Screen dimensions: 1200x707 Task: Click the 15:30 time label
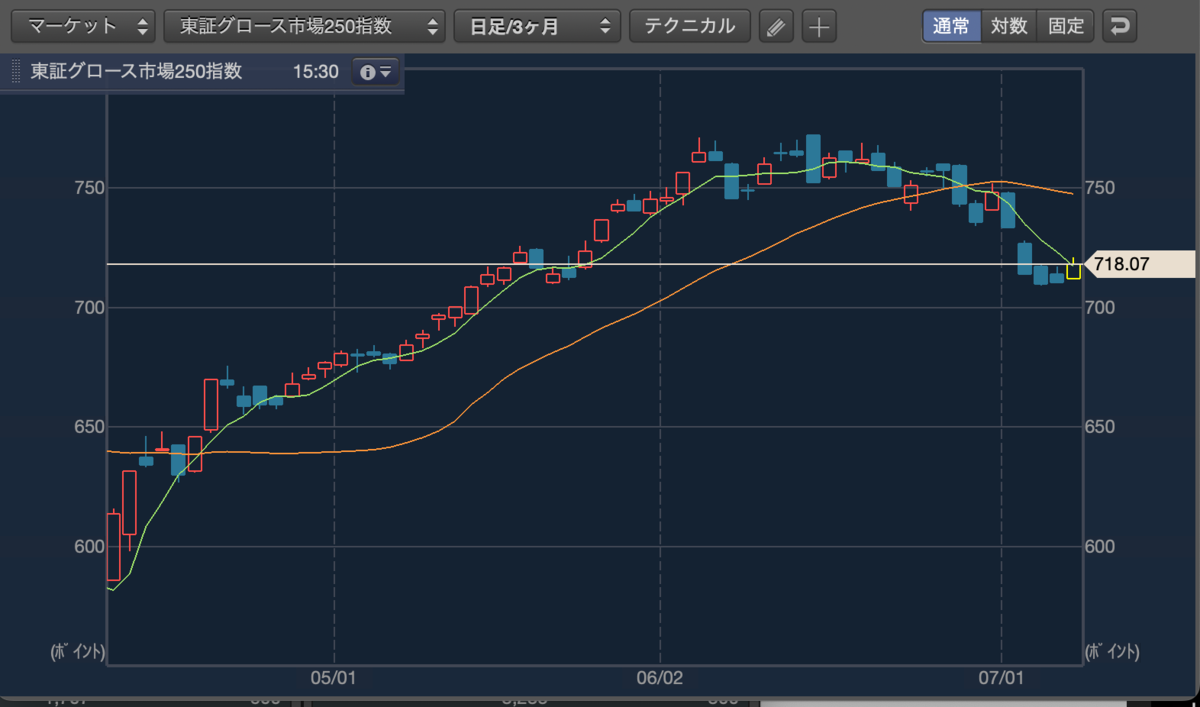pos(316,72)
